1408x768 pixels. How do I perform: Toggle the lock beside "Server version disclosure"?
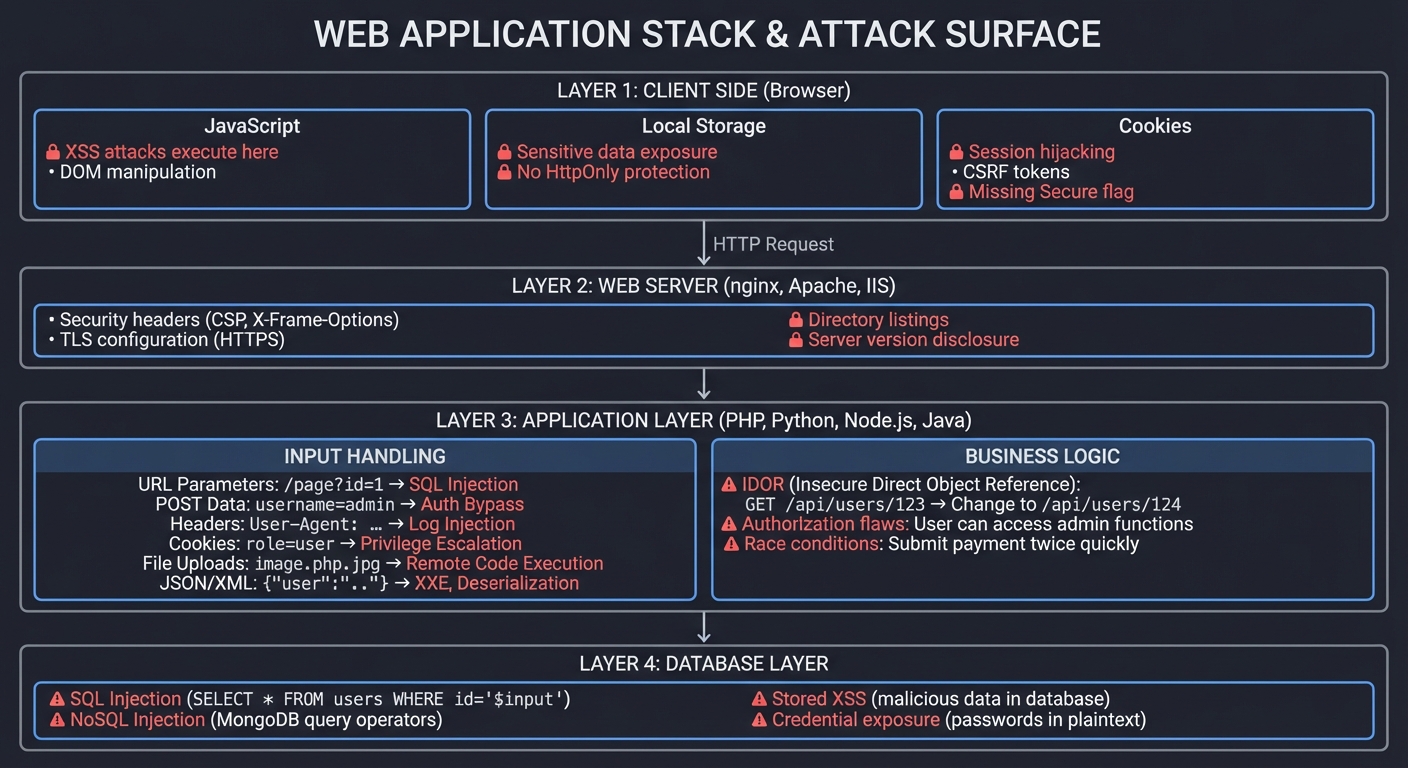(796, 339)
